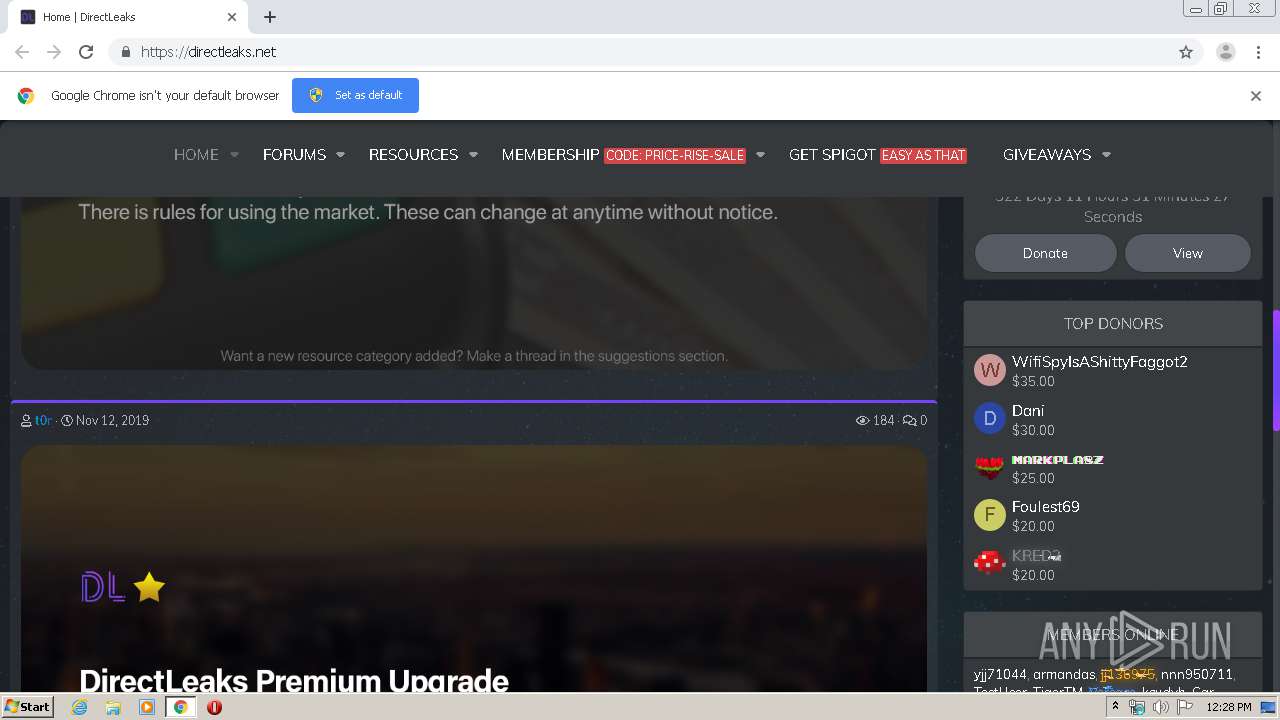Open online member armandas link
Viewport: 1280px width, 720px height.
[1064, 674]
